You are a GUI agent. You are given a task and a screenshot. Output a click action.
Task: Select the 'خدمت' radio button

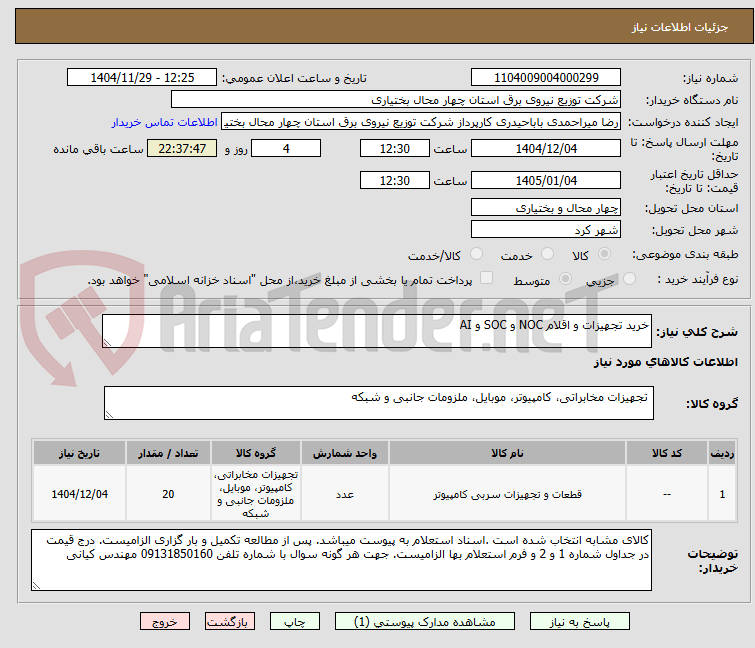pos(547,254)
